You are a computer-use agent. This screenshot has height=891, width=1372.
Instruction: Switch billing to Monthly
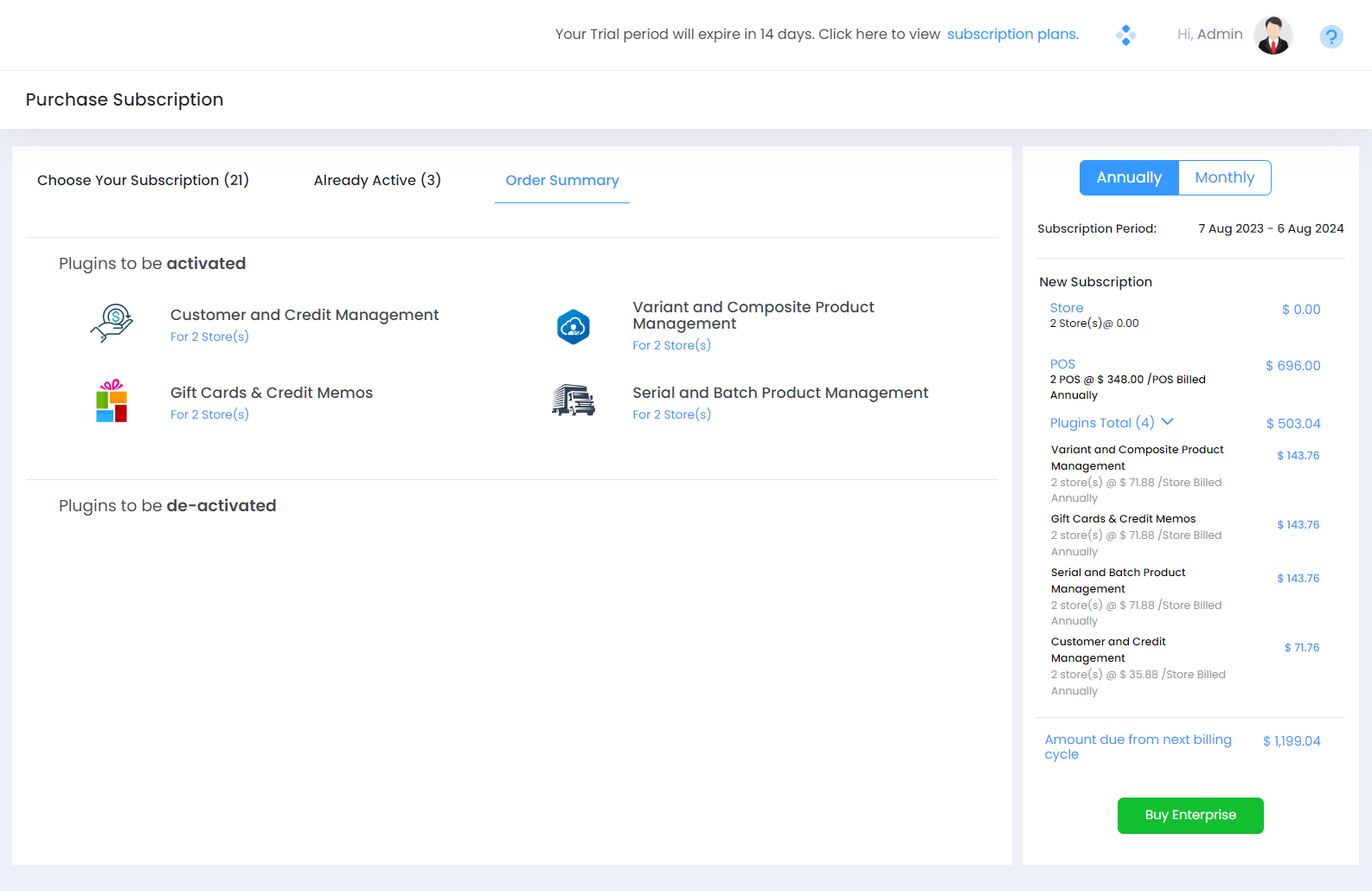point(1224,177)
